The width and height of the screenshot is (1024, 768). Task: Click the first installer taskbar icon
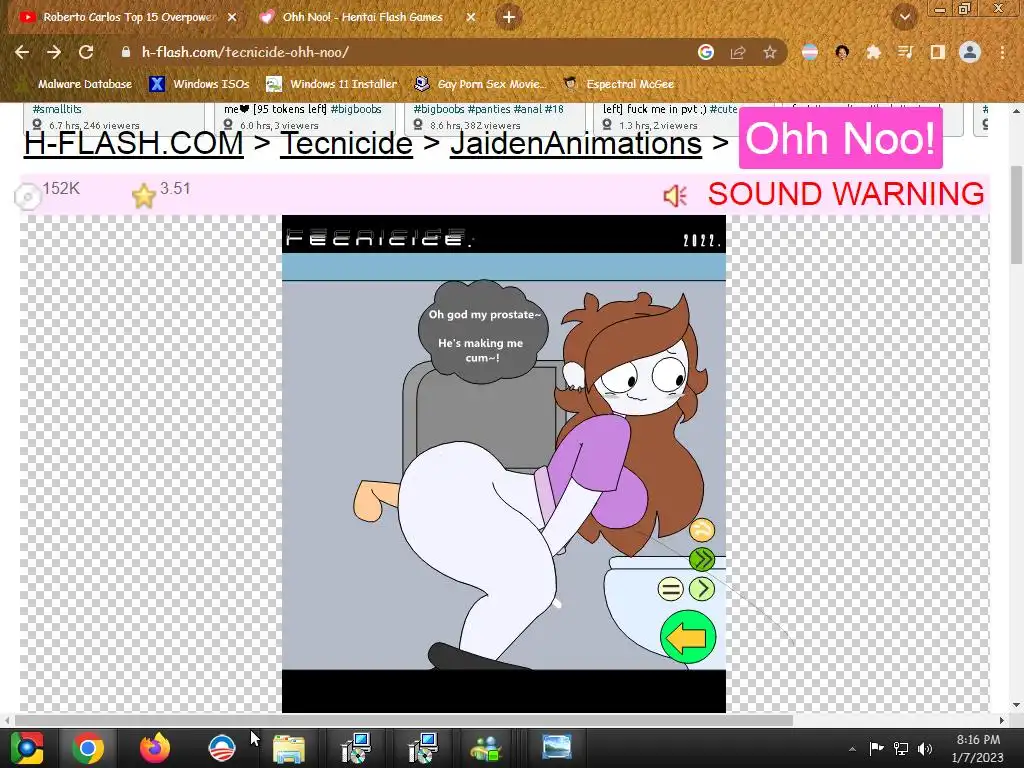tap(356, 748)
